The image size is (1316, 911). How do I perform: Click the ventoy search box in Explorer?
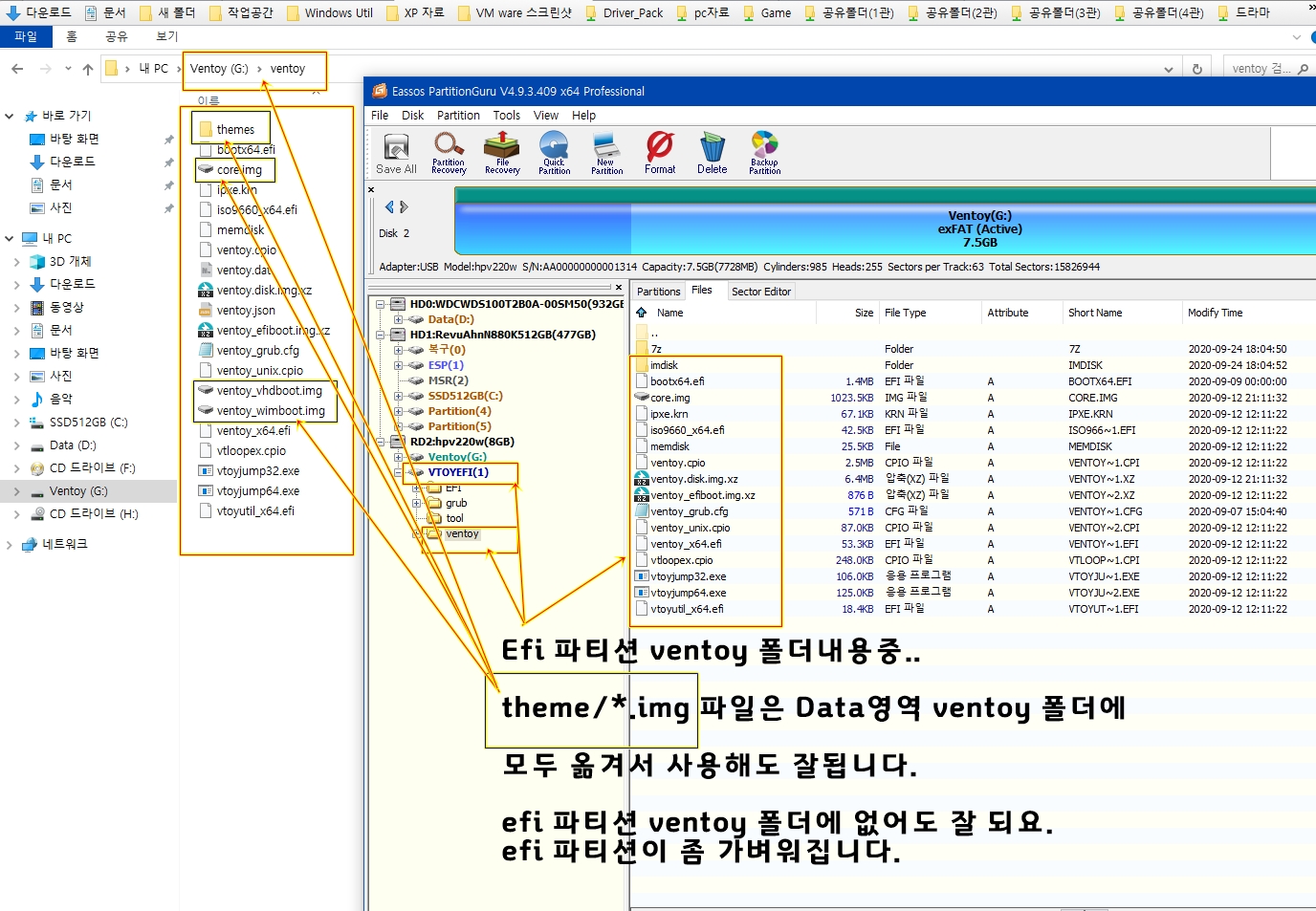(x=1268, y=69)
